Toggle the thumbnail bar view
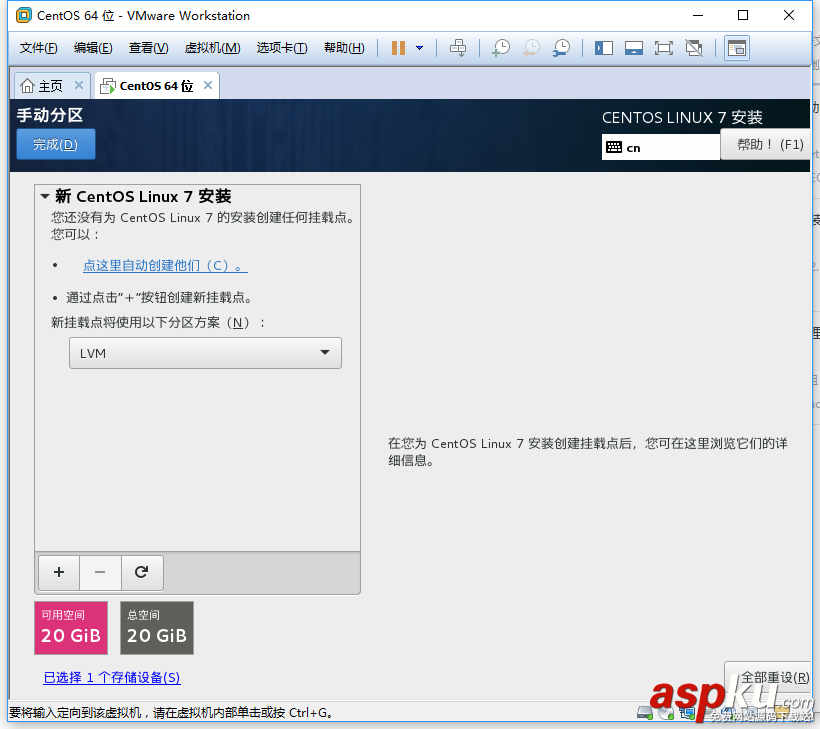This screenshot has height=729, width=820. (x=634, y=48)
